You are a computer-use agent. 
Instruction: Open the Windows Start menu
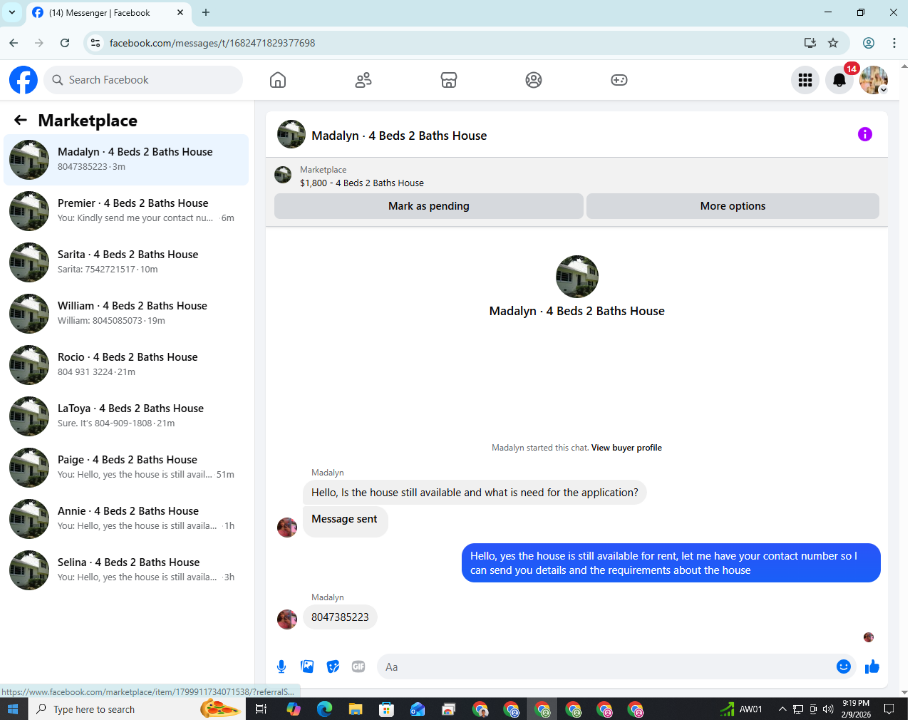click(13, 709)
